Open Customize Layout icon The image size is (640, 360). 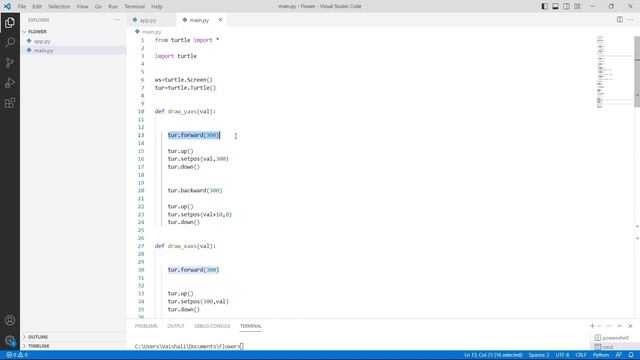coord(577,6)
